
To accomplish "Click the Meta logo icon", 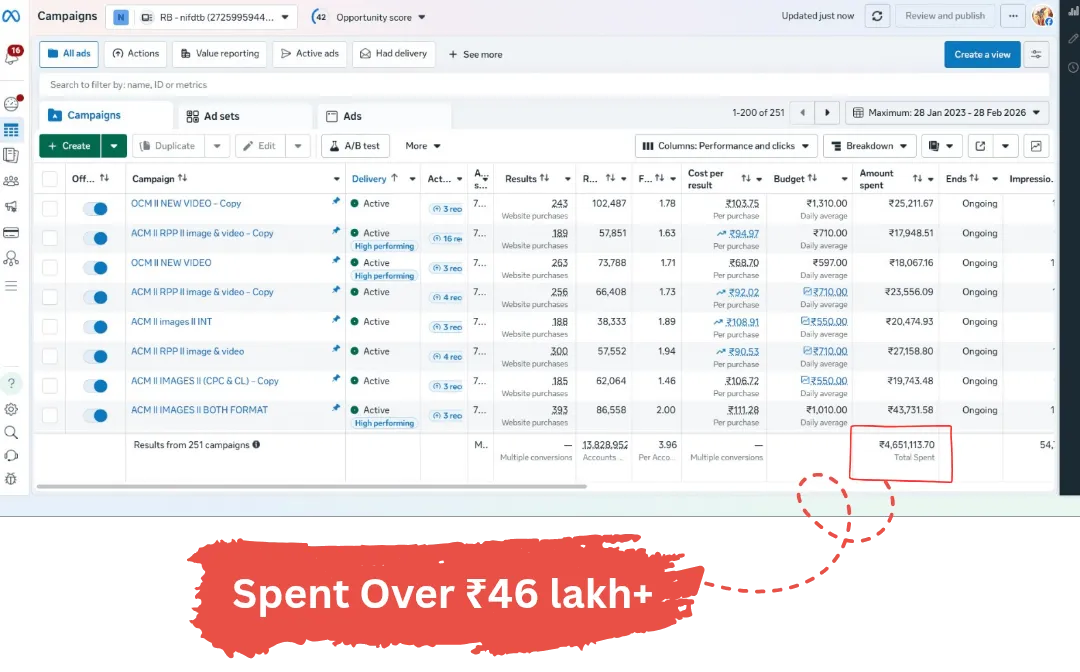I will pyautogui.click(x=11, y=16).
